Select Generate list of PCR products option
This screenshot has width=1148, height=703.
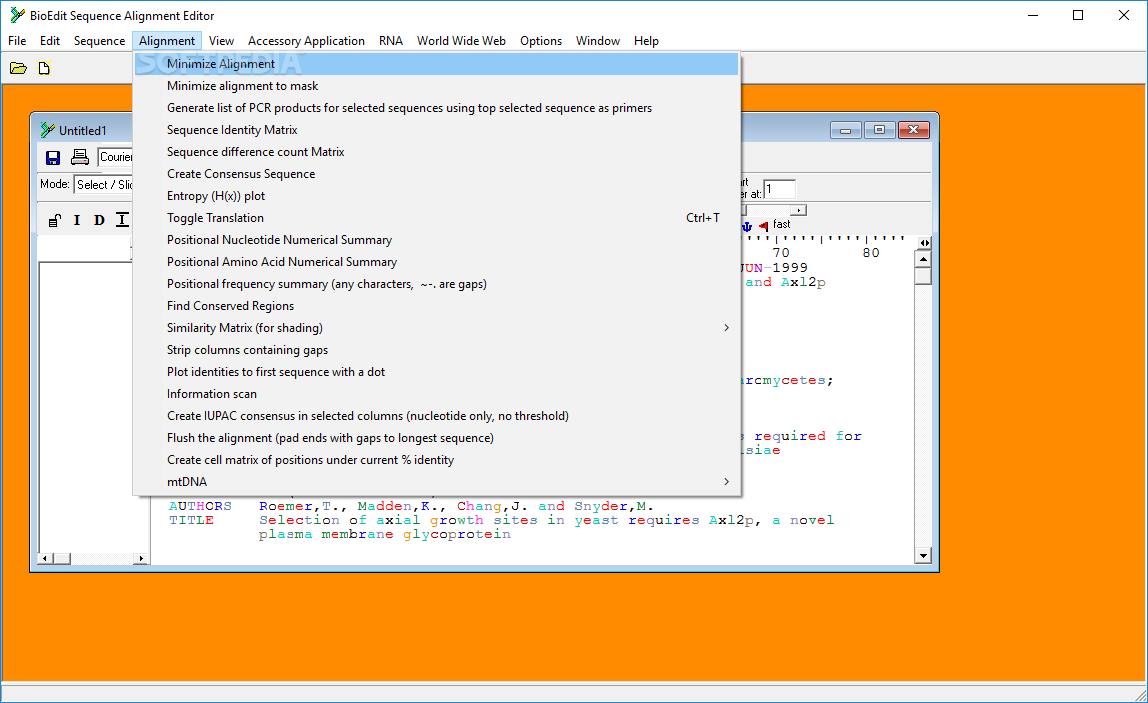(x=436, y=108)
